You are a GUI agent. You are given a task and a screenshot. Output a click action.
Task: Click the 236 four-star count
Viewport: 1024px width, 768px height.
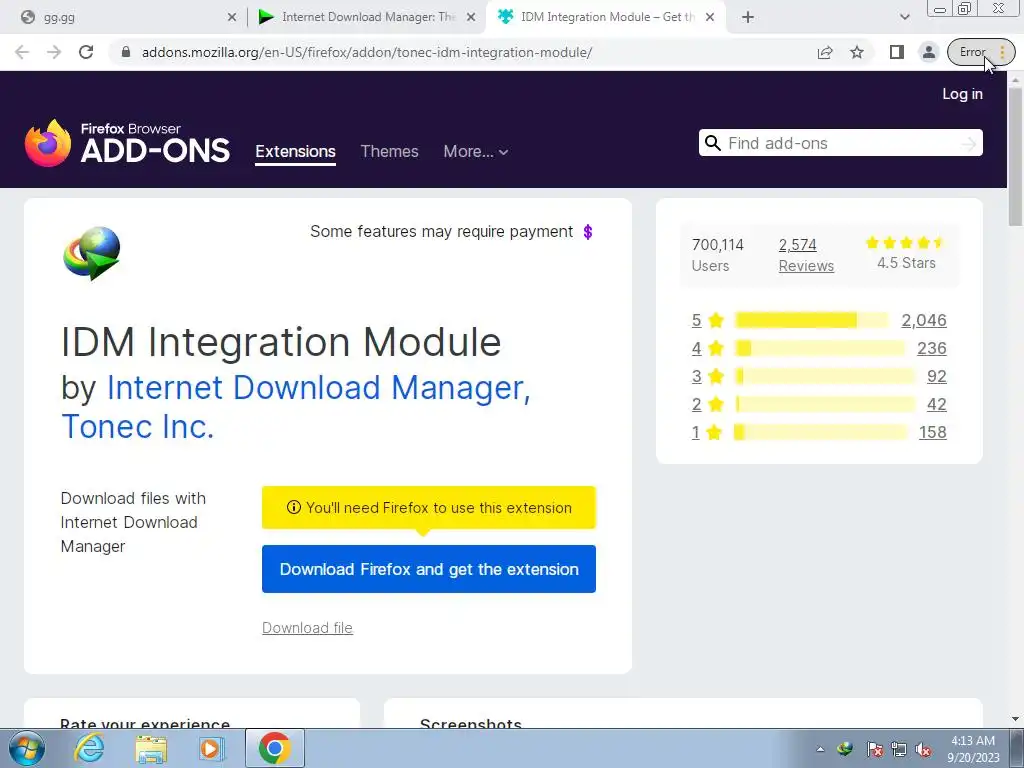click(932, 348)
